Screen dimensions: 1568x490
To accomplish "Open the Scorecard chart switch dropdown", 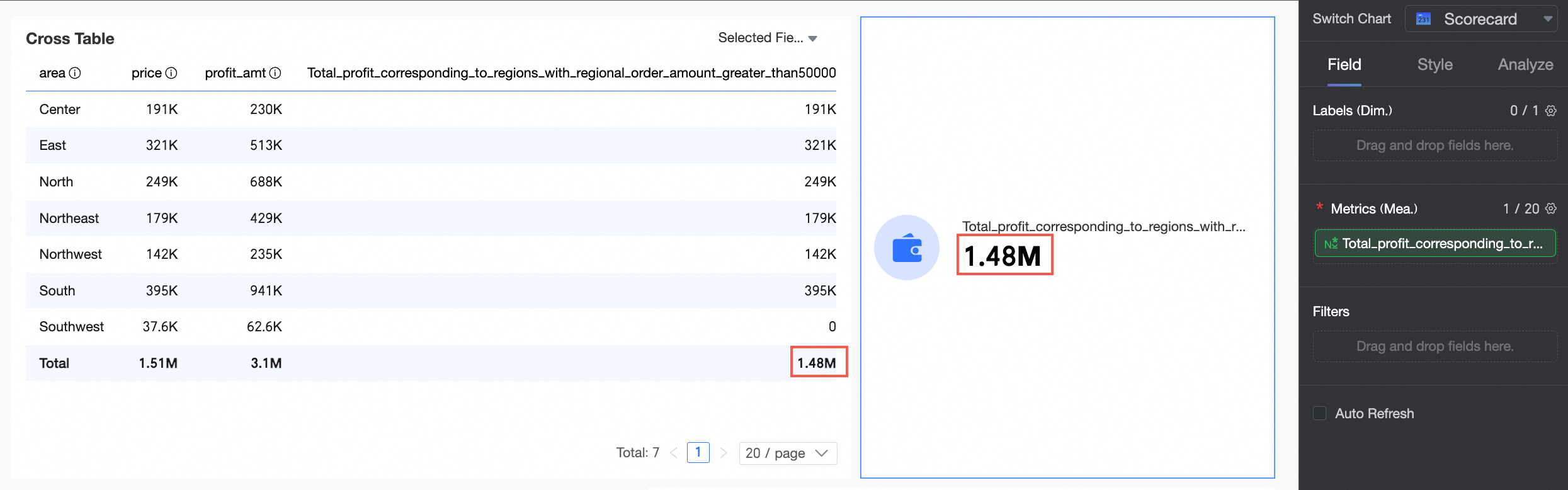I will [1482, 19].
